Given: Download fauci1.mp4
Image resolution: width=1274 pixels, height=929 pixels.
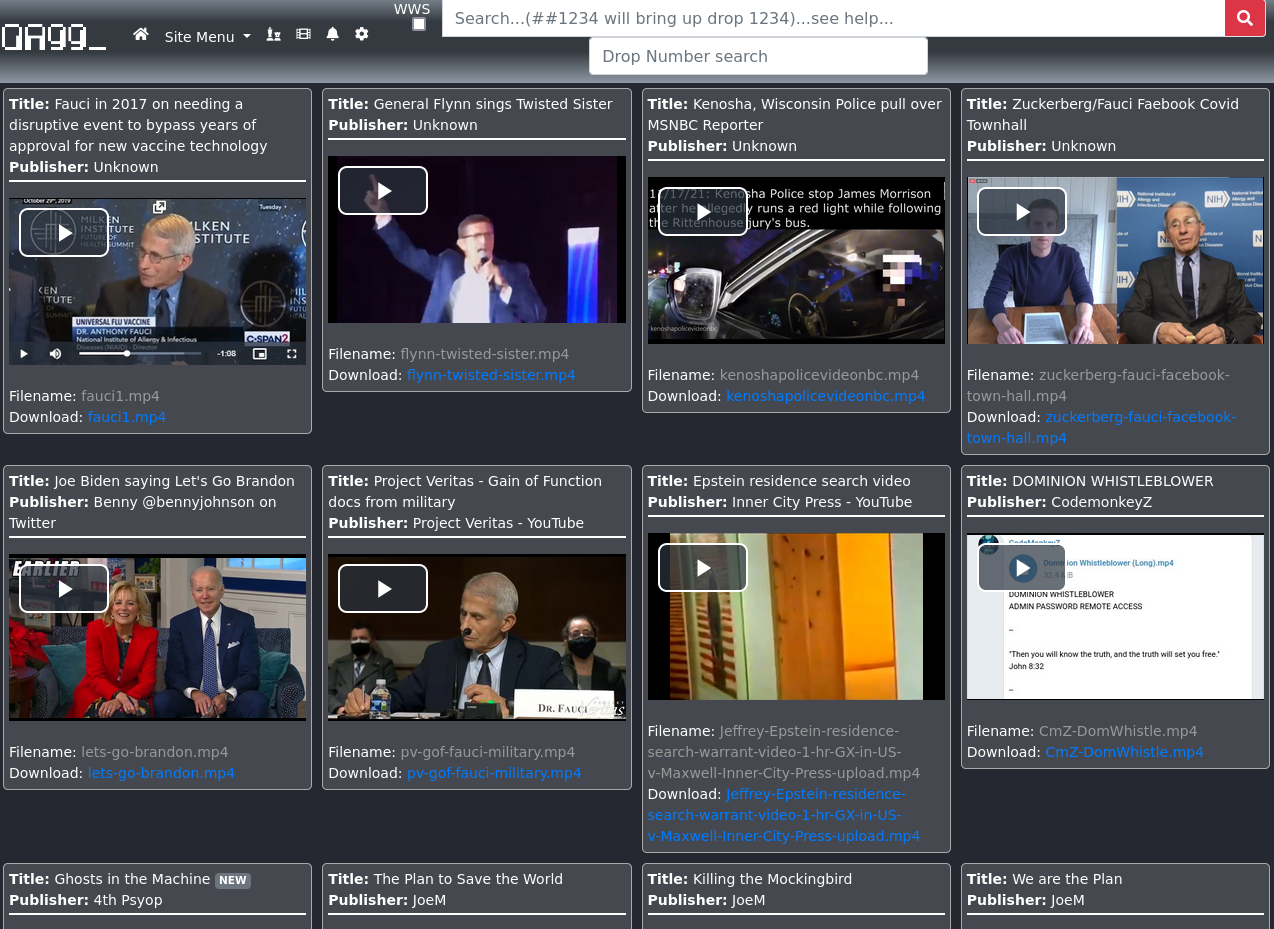Looking at the screenshot, I should pyautogui.click(x=127, y=417).
